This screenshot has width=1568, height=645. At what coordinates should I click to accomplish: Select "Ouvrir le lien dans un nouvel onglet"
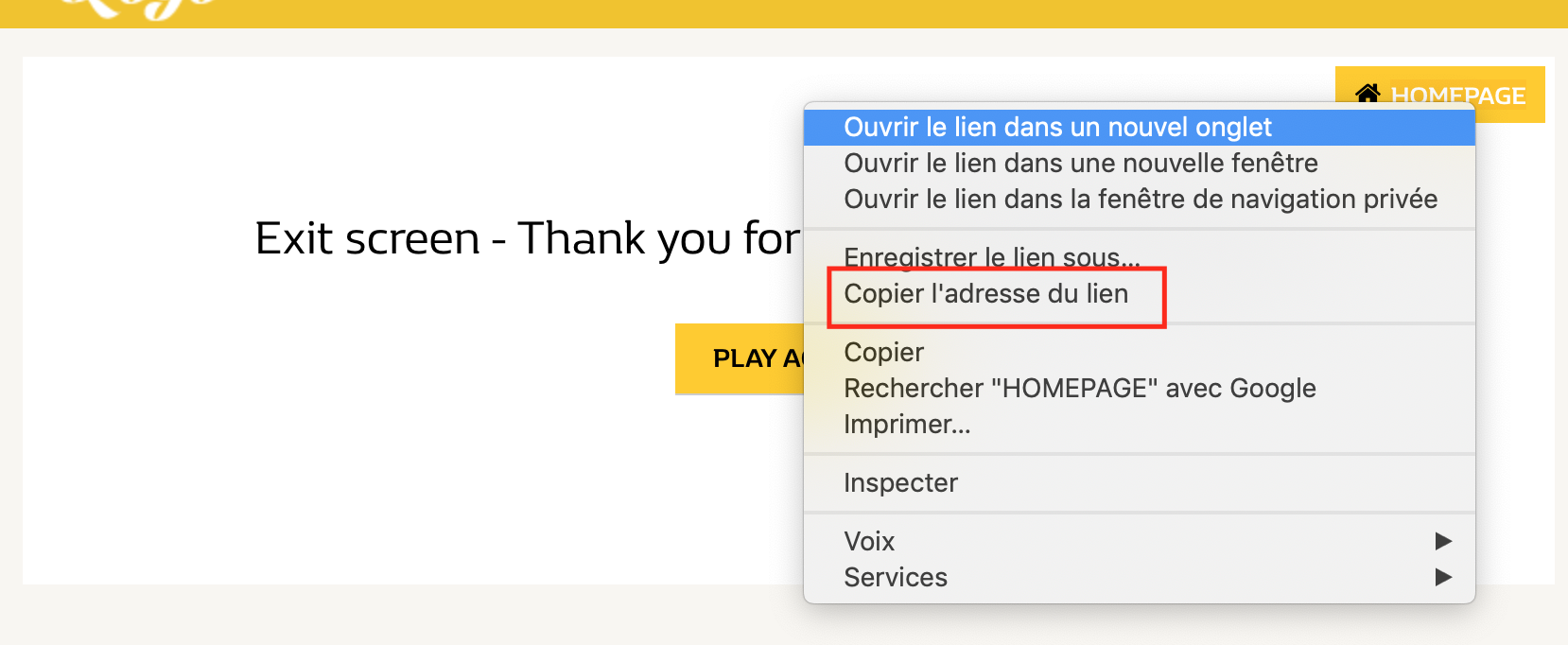coord(1139,127)
